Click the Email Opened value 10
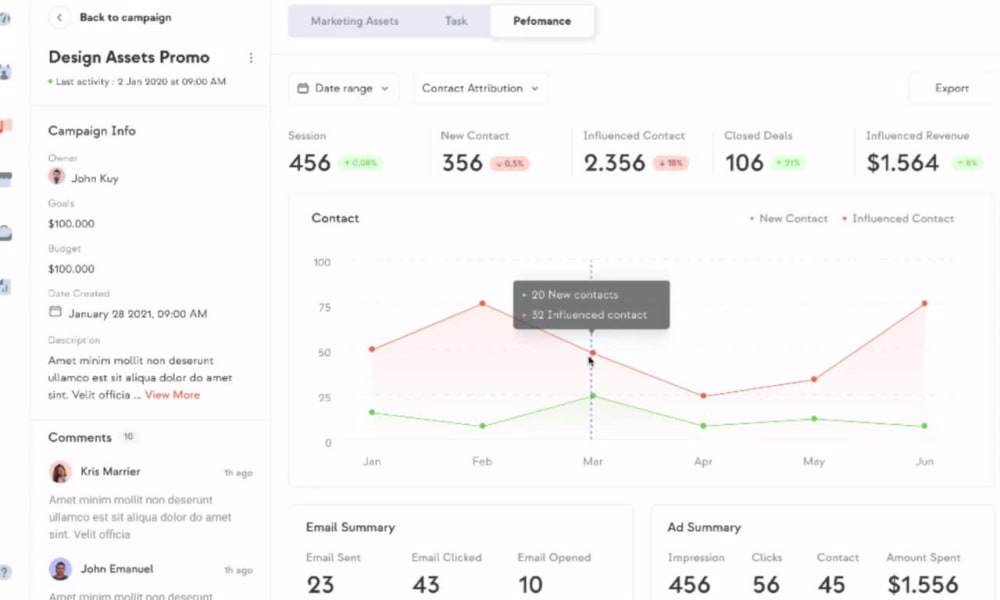 pyautogui.click(x=531, y=585)
